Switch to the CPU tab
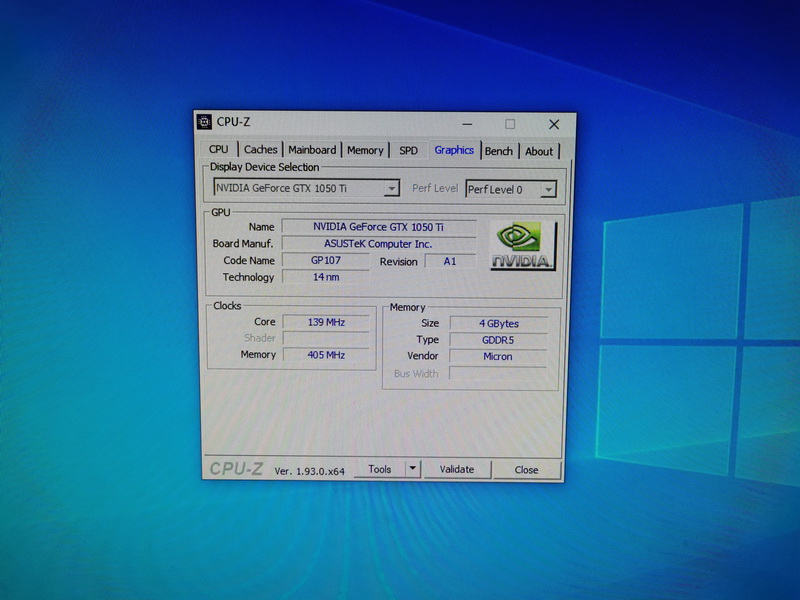This screenshot has height=600, width=800. coord(218,149)
